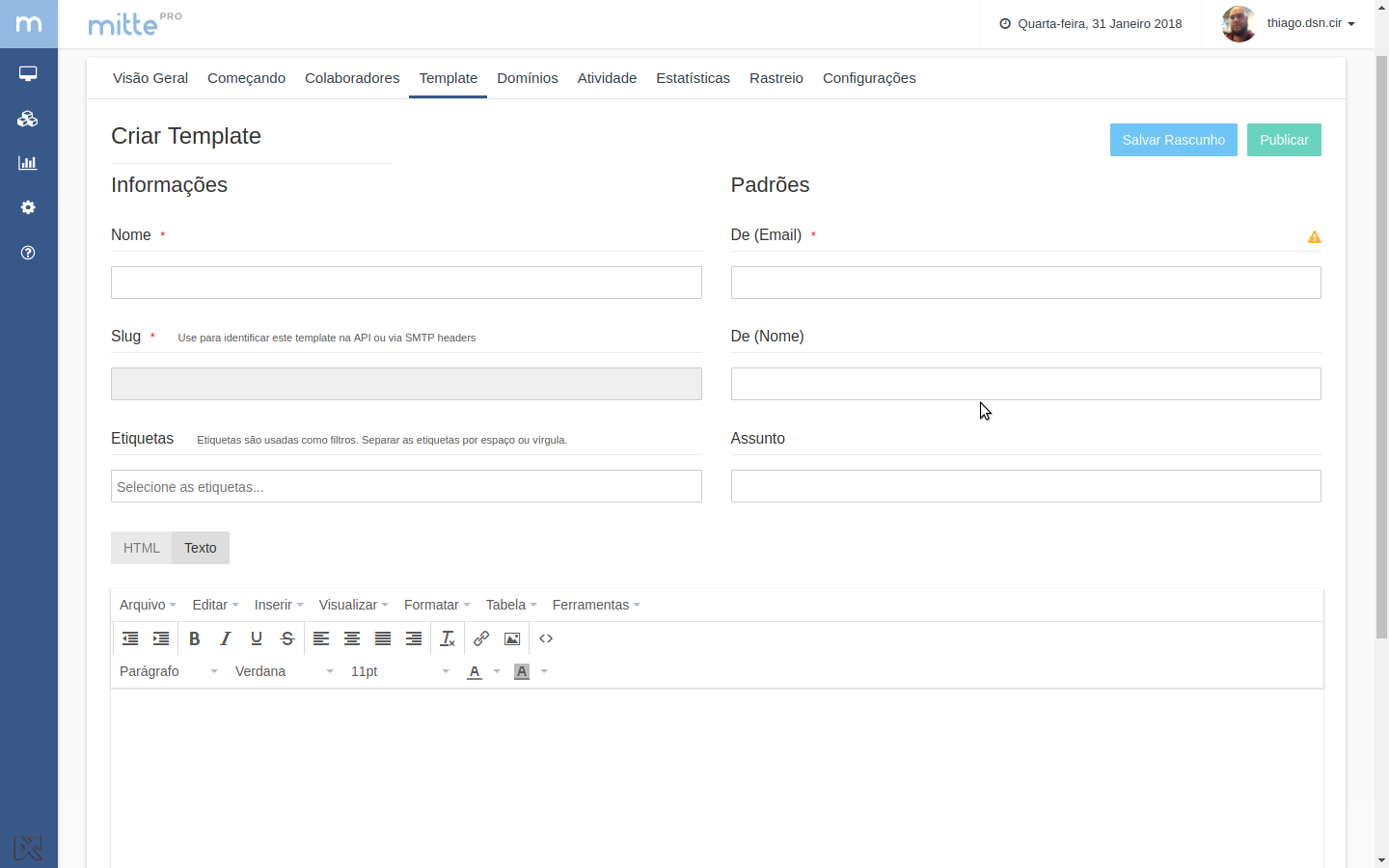The image size is (1389, 868).
Task: Center align text in editor
Action: tap(352, 638)
